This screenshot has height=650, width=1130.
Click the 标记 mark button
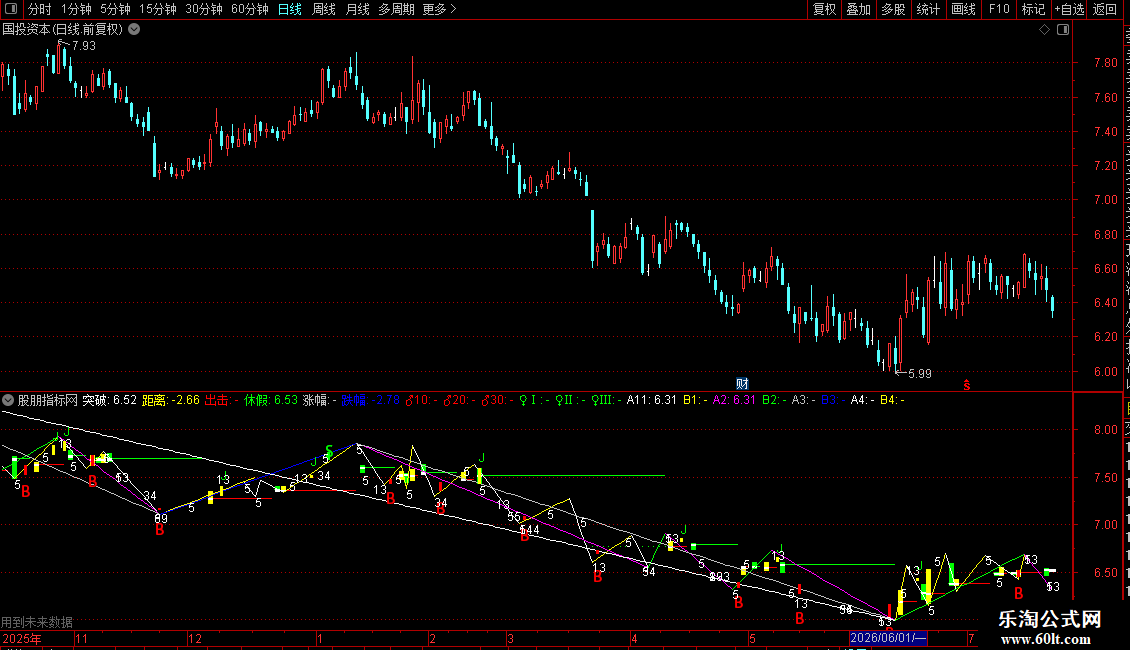(1033, 9)
